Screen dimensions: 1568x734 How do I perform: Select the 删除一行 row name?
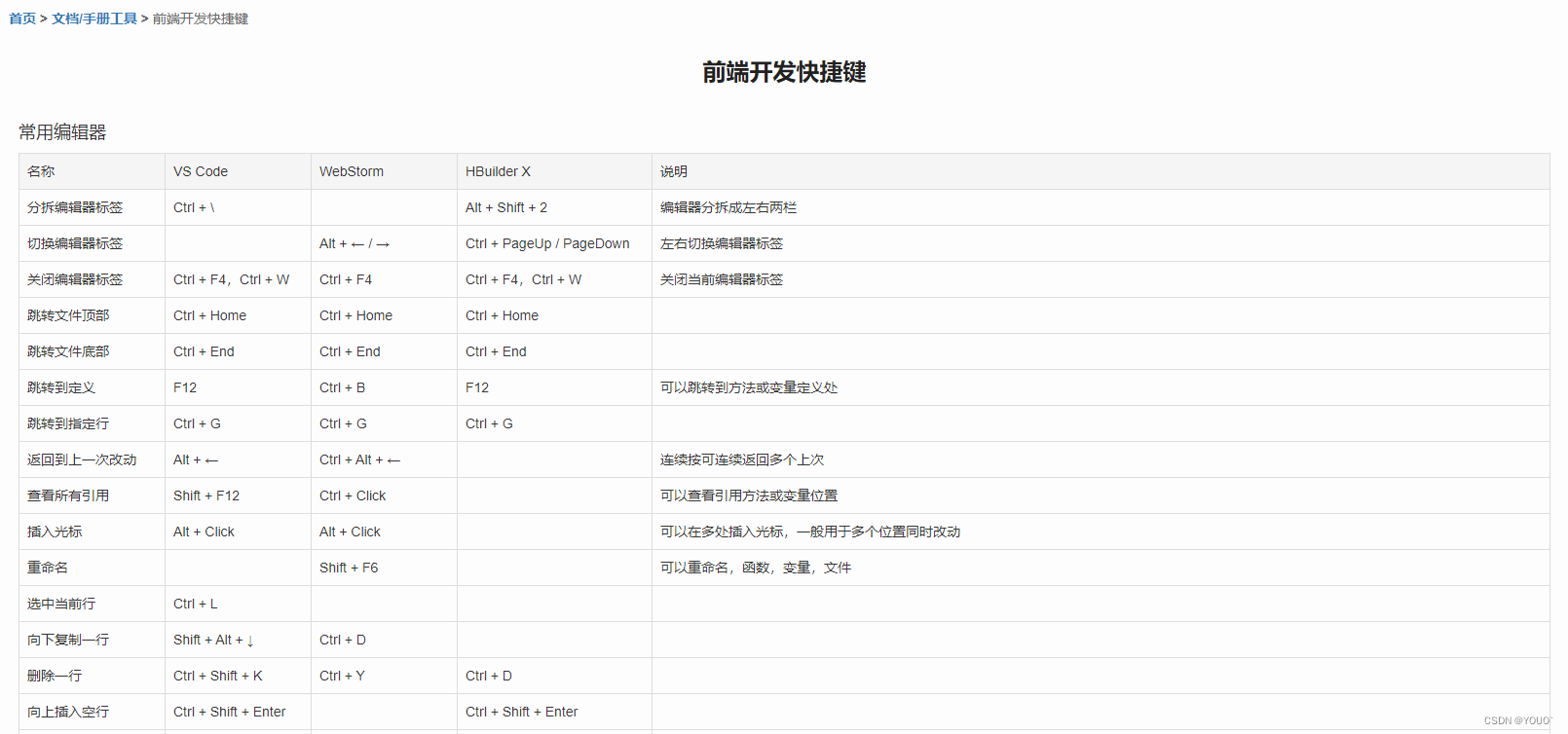[x=55, y=676]
